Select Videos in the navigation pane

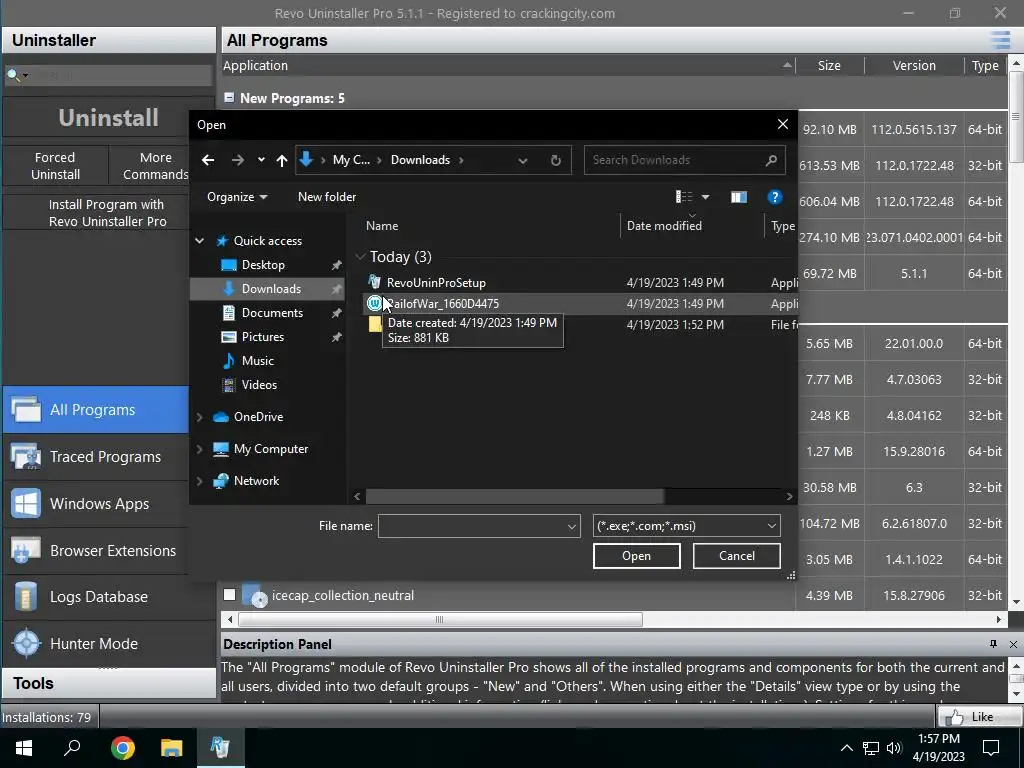tap(259, 385)
